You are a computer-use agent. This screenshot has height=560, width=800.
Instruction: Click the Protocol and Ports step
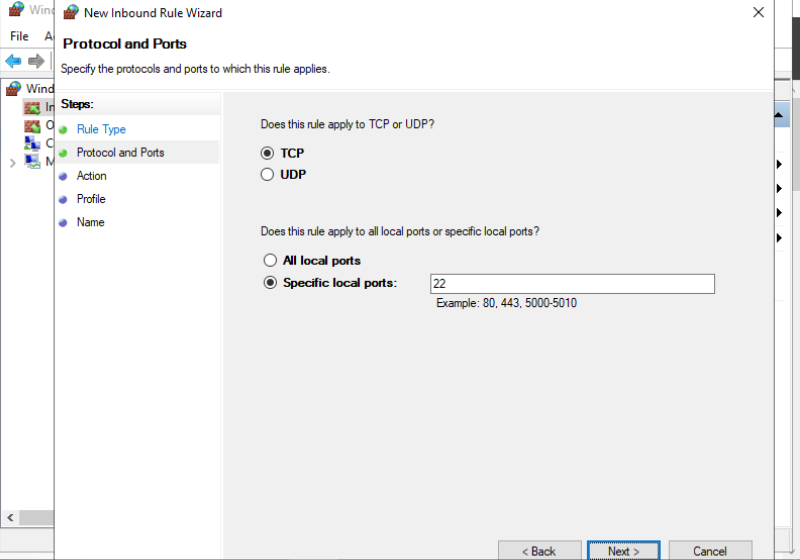point(120,152)
